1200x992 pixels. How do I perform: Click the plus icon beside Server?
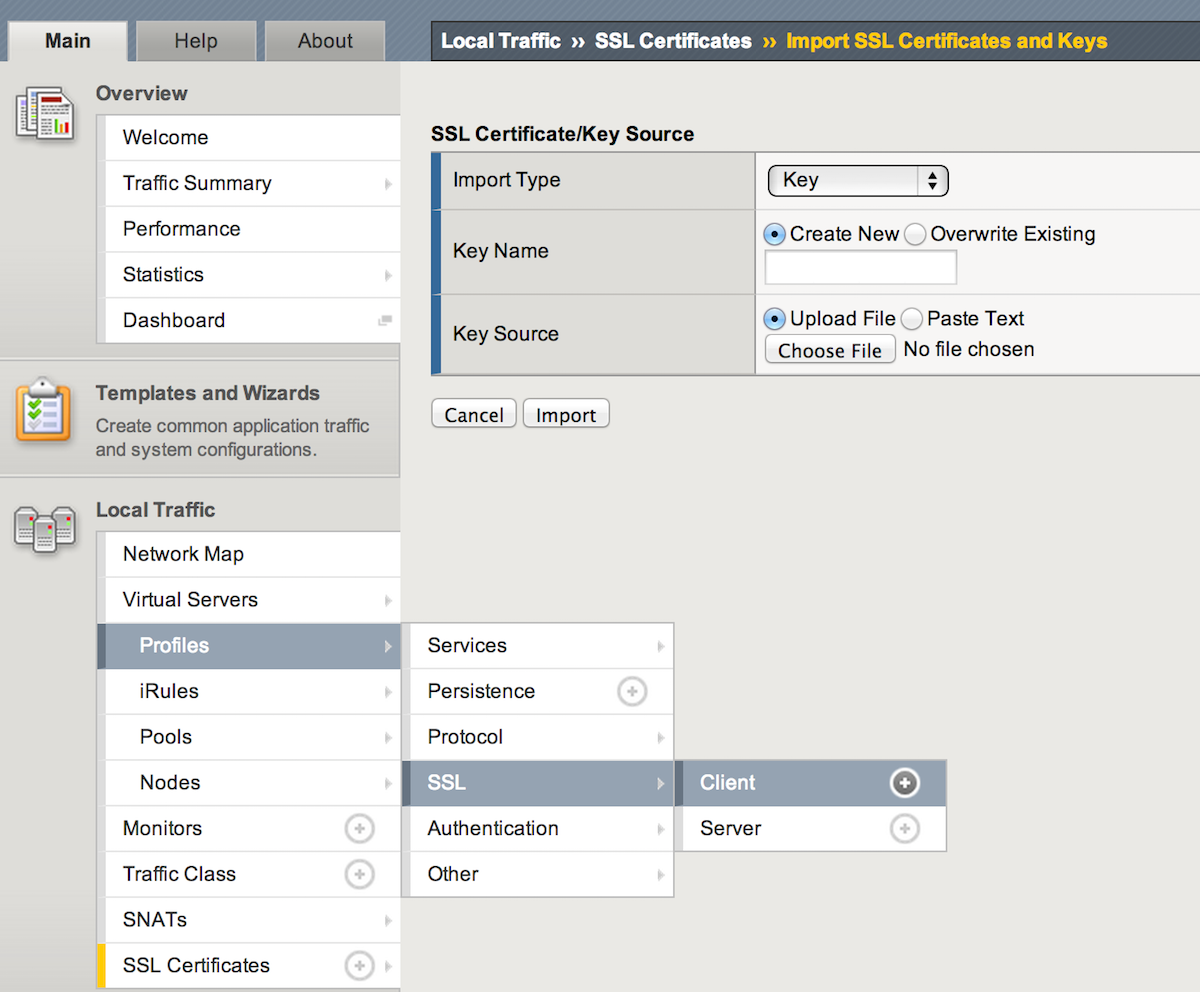click(904, 829)
